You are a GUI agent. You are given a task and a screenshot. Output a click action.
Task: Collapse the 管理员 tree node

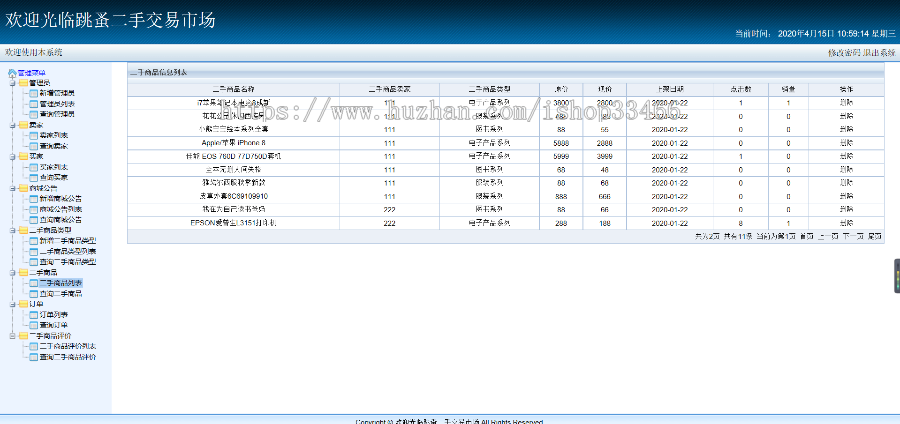point(12,83)
